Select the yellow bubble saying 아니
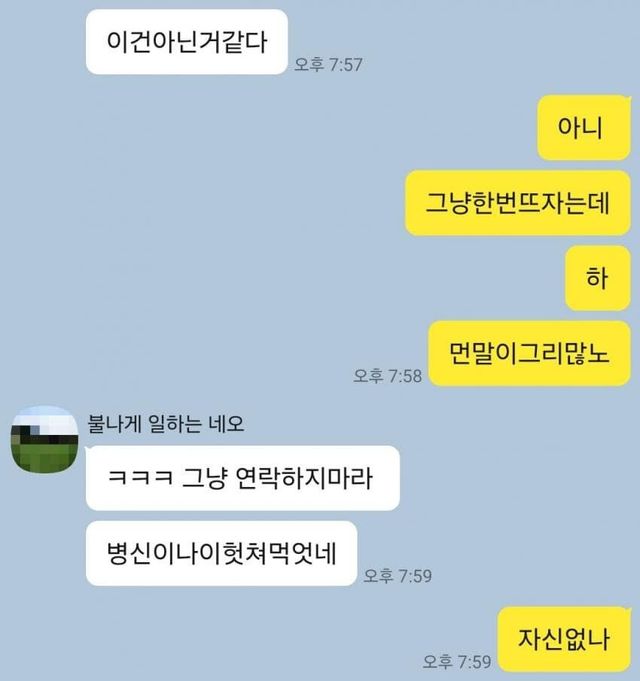 (x=584, y=128)
